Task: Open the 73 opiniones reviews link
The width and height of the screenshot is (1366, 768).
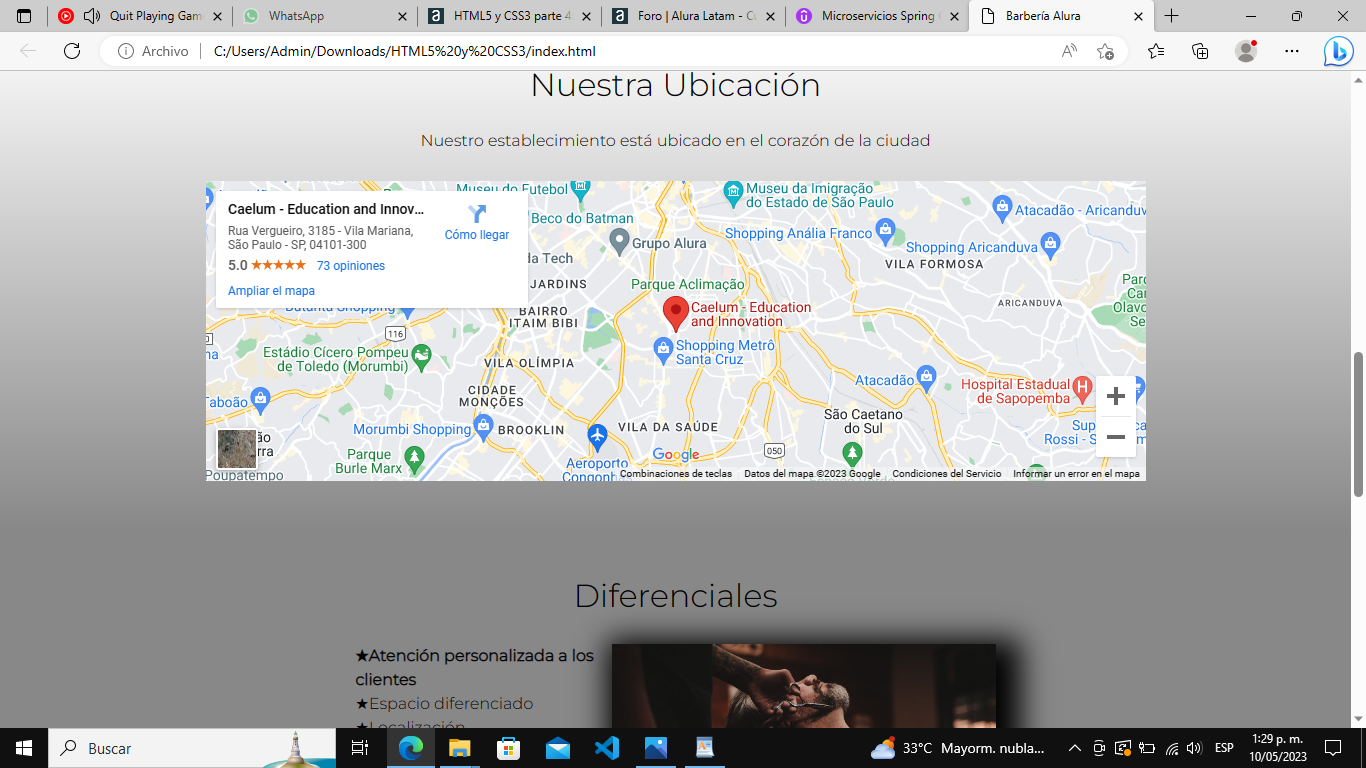Action: pos(350,266)
